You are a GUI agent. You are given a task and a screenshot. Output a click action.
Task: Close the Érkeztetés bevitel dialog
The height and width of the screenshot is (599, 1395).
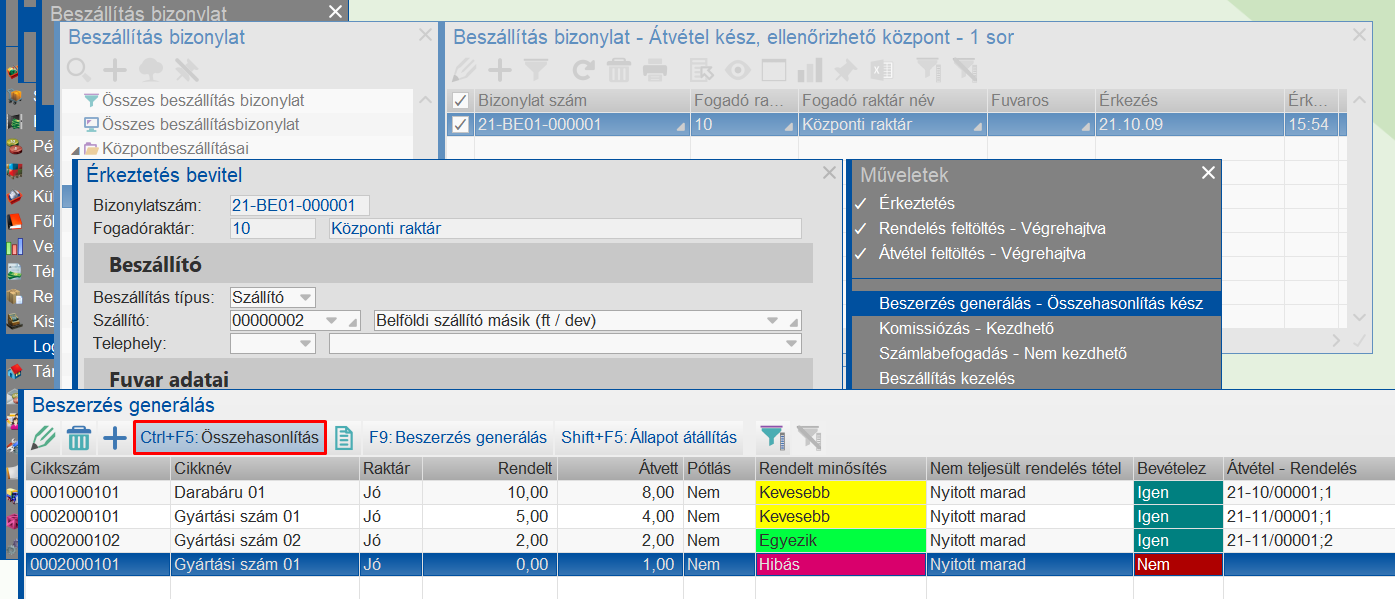(x=829, y=173)
